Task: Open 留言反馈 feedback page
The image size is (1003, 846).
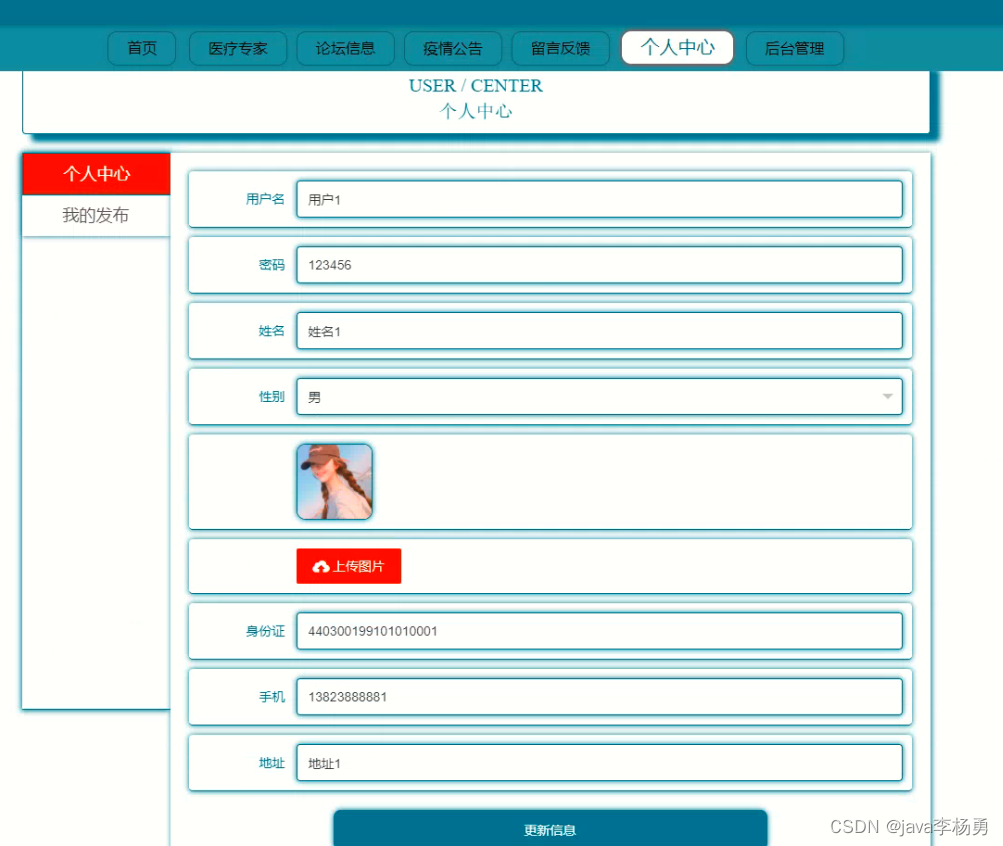Action: click(x=560, y=49)
